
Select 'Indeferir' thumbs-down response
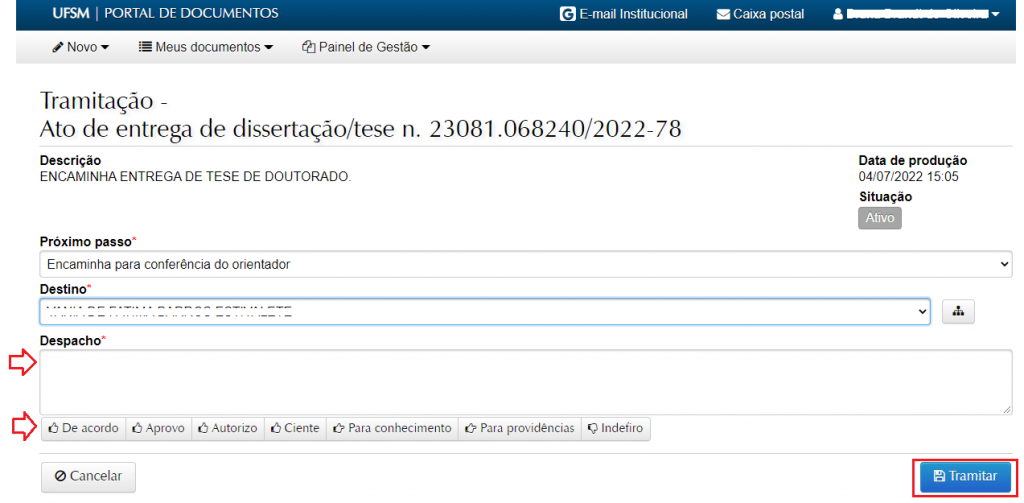coord(615,428)
